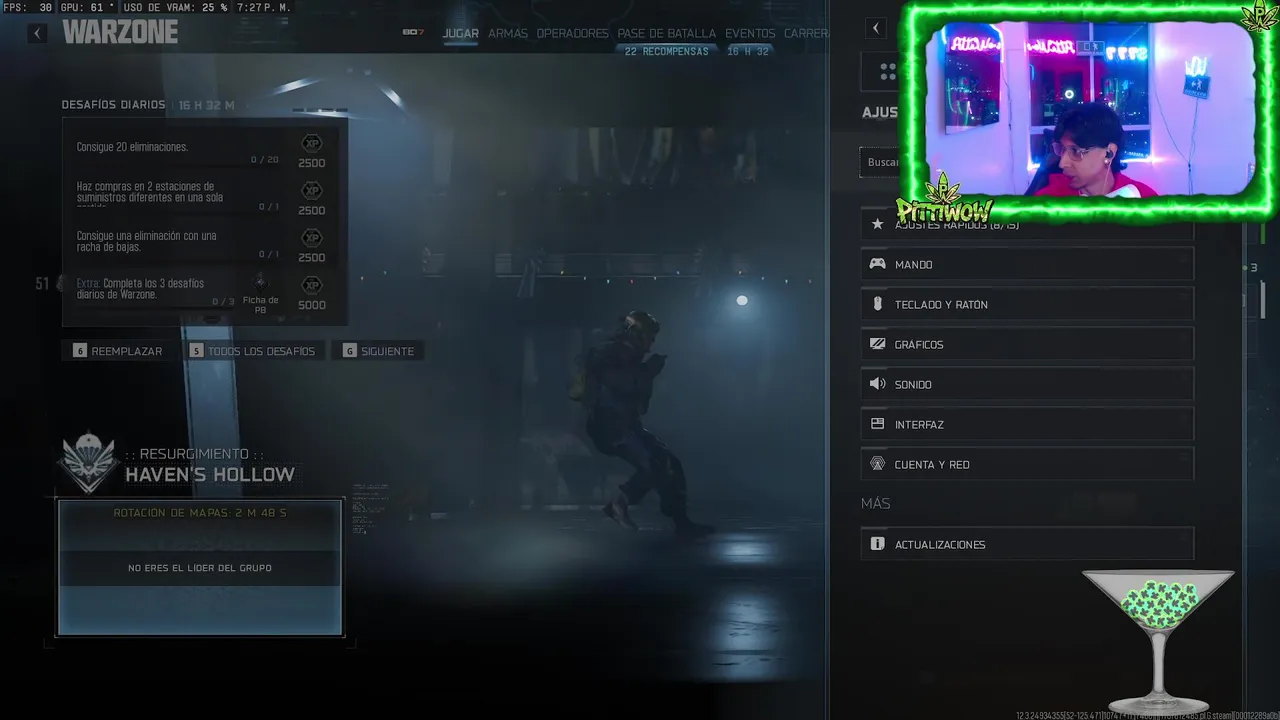The width and height of the screenshot is (1280, 720).
Task: Open INTERFAZ settings
Action: click(1027, 424)
